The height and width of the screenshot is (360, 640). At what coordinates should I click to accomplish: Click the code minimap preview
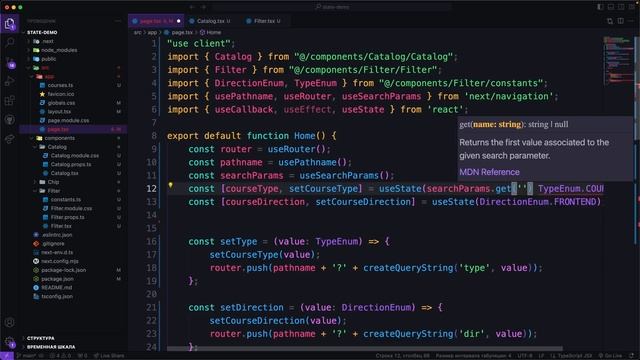pos(618,61)
